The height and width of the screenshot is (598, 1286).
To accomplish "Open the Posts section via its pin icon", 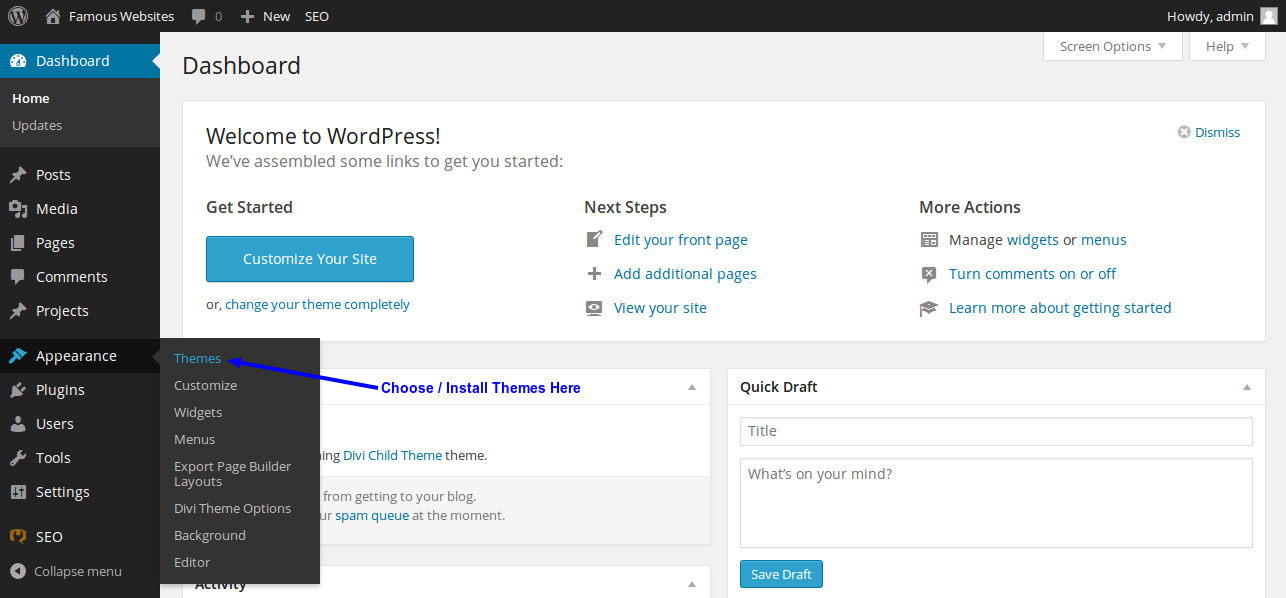I will pyautogui.click(x=21, y=174).
